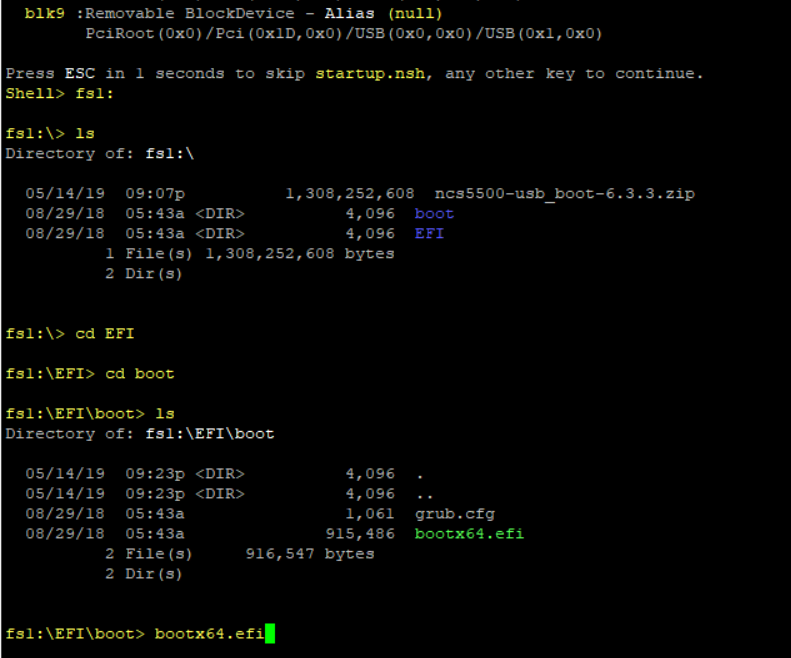Viewport: 791px width, 658px height.
Task: Click the green bootx64.efi file listing
Action: click(x=469, y=533)
